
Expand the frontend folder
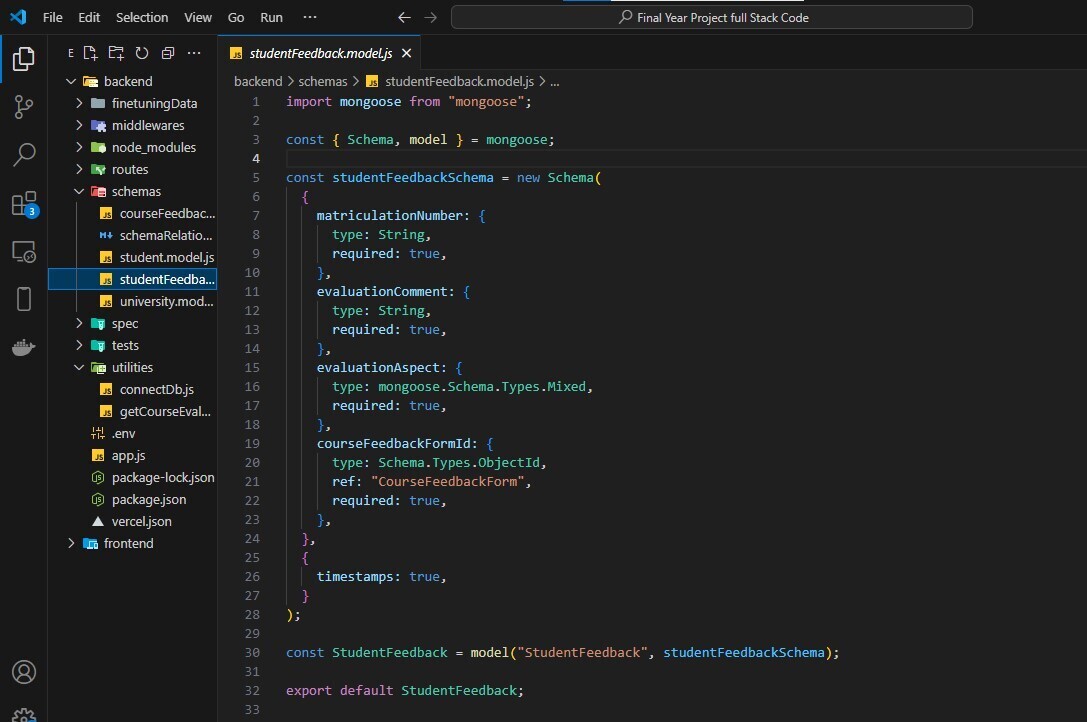[x=128, y=543]
